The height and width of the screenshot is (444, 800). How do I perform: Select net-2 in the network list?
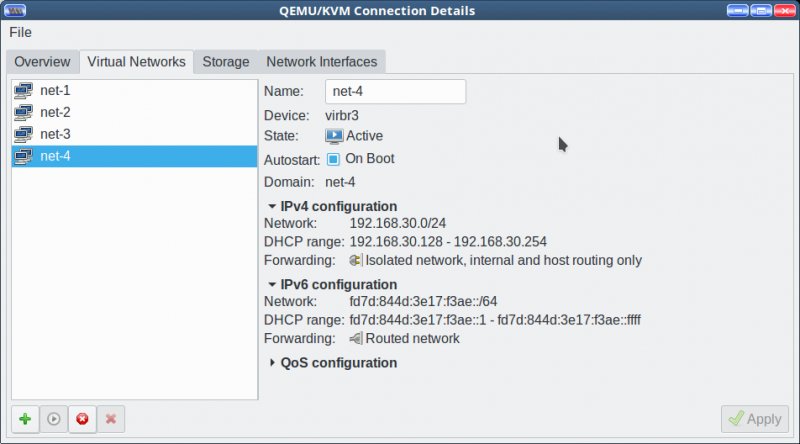pyautogui.click(x=134, y=112)
